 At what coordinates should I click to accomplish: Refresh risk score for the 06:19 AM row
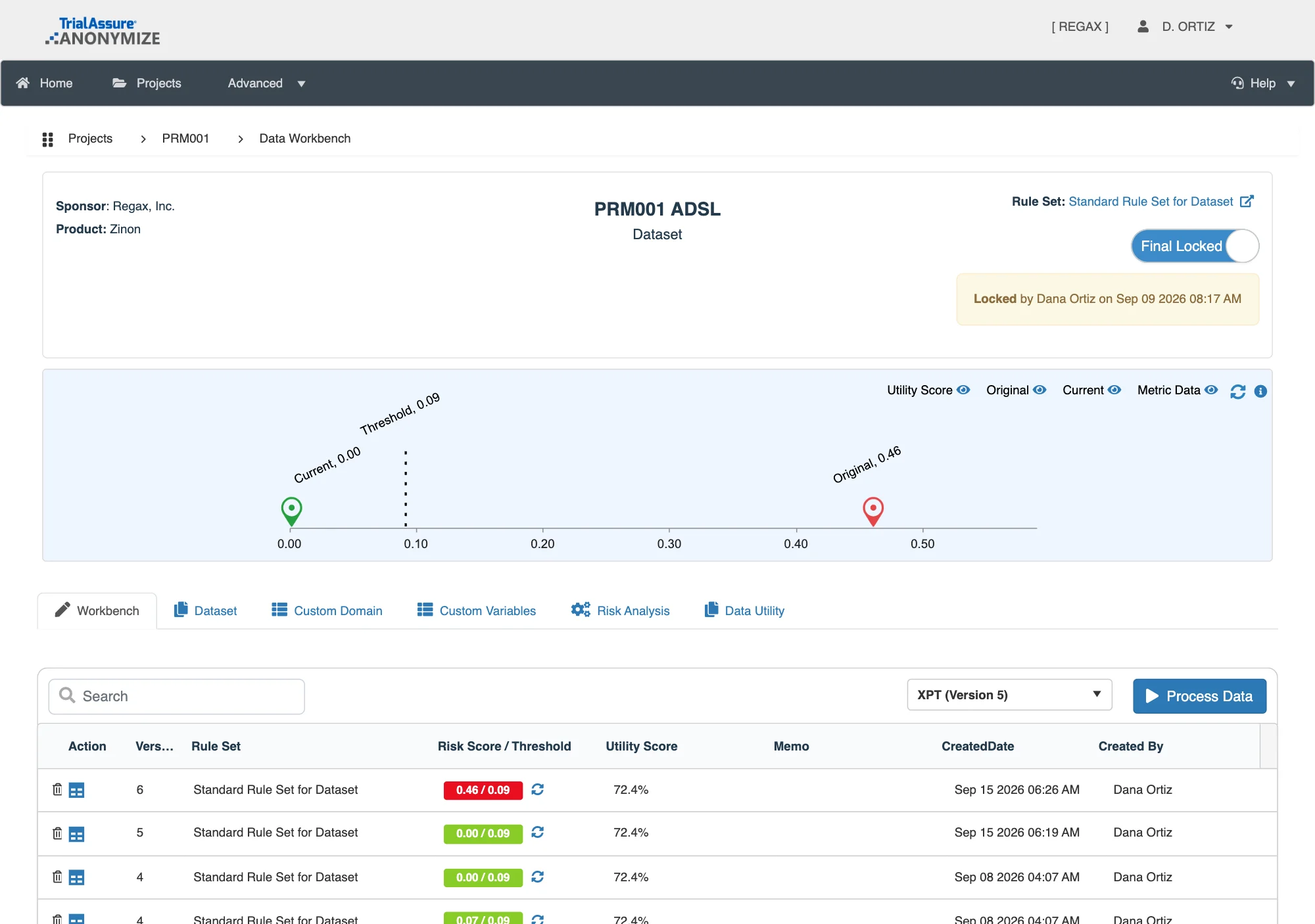click(538, 833)
